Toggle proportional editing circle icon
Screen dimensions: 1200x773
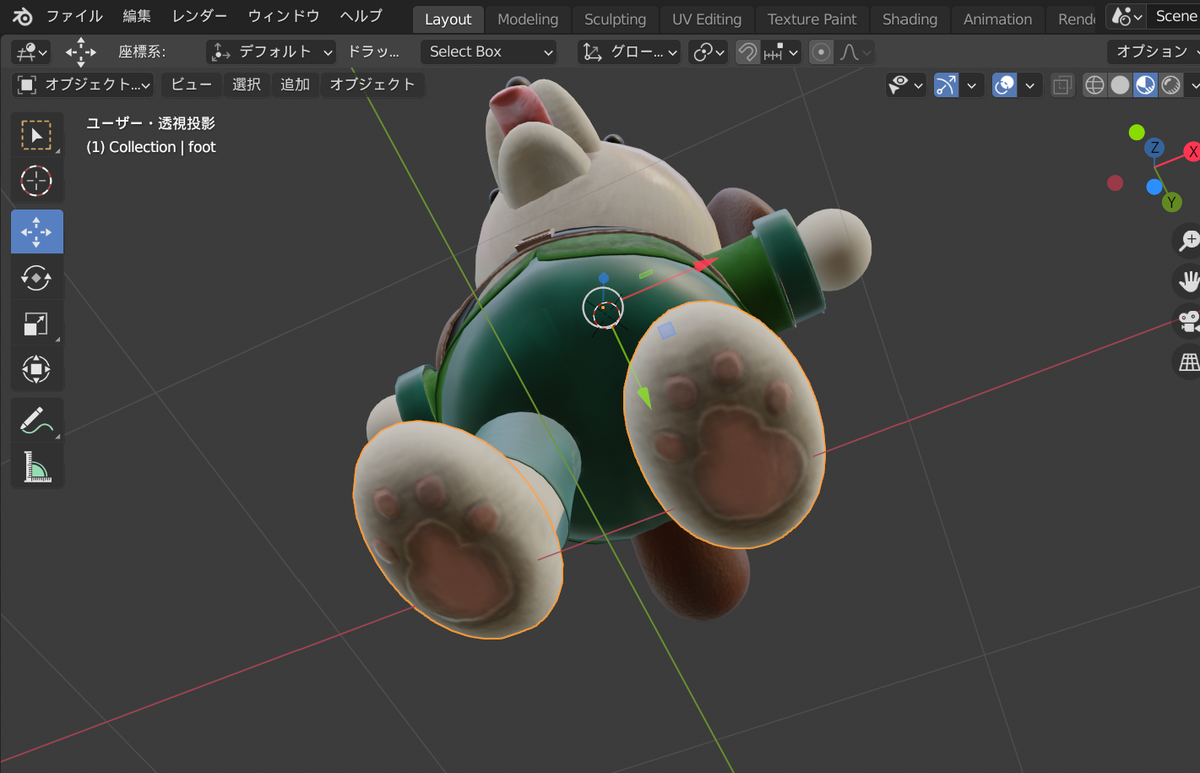821,52
